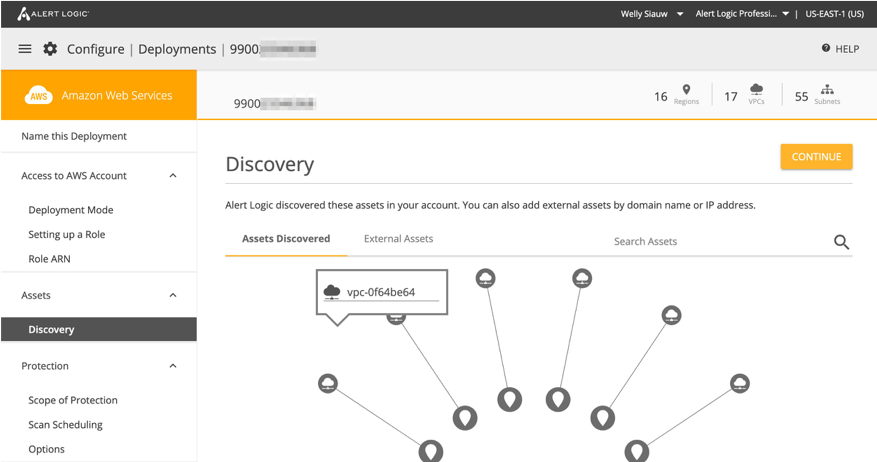Open the Welly Siauw user dropdown
877x462 pixels.
pos(652,14)
